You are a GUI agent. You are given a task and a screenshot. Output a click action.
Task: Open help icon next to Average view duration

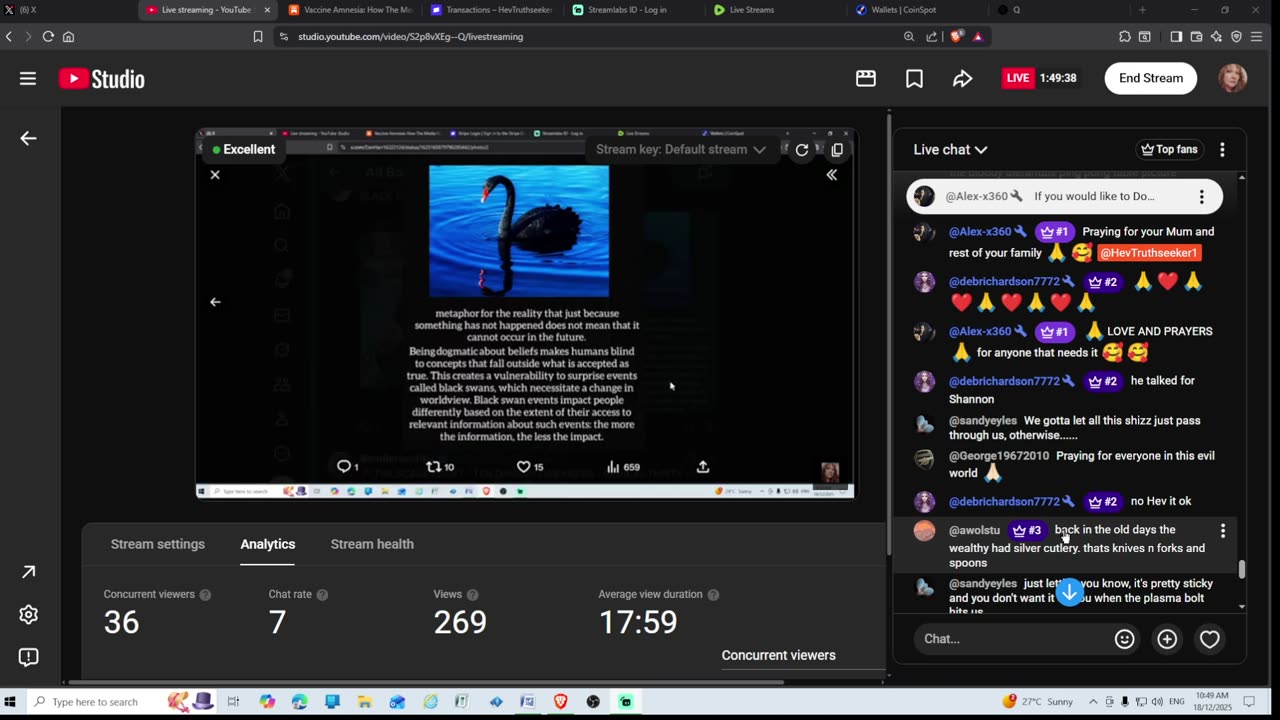tap(713, 595)
